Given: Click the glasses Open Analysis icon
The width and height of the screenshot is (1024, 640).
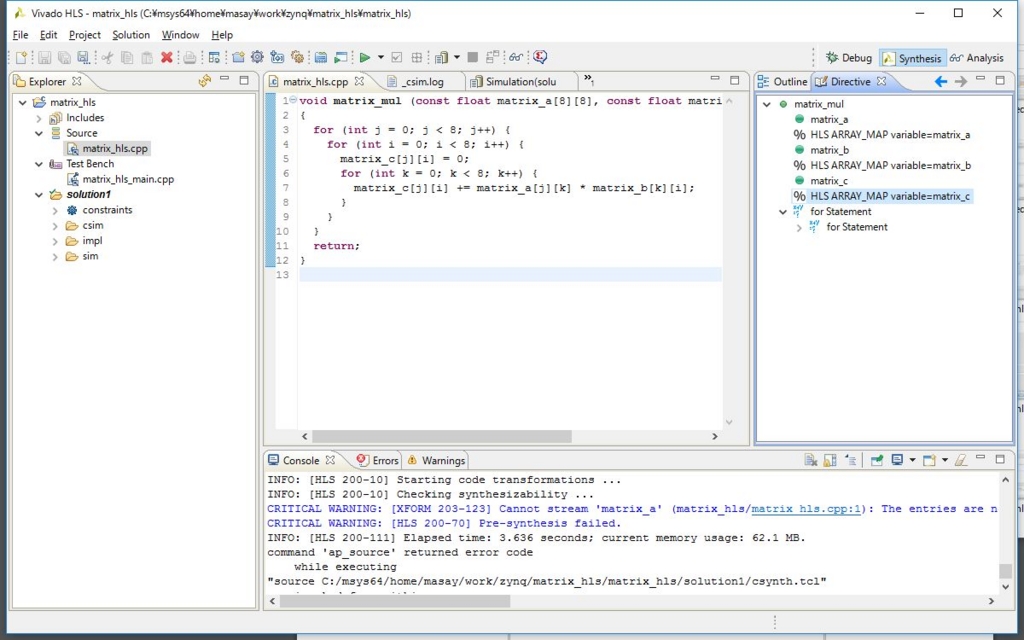Looking at the screenshot, I should tap(516, 57).
